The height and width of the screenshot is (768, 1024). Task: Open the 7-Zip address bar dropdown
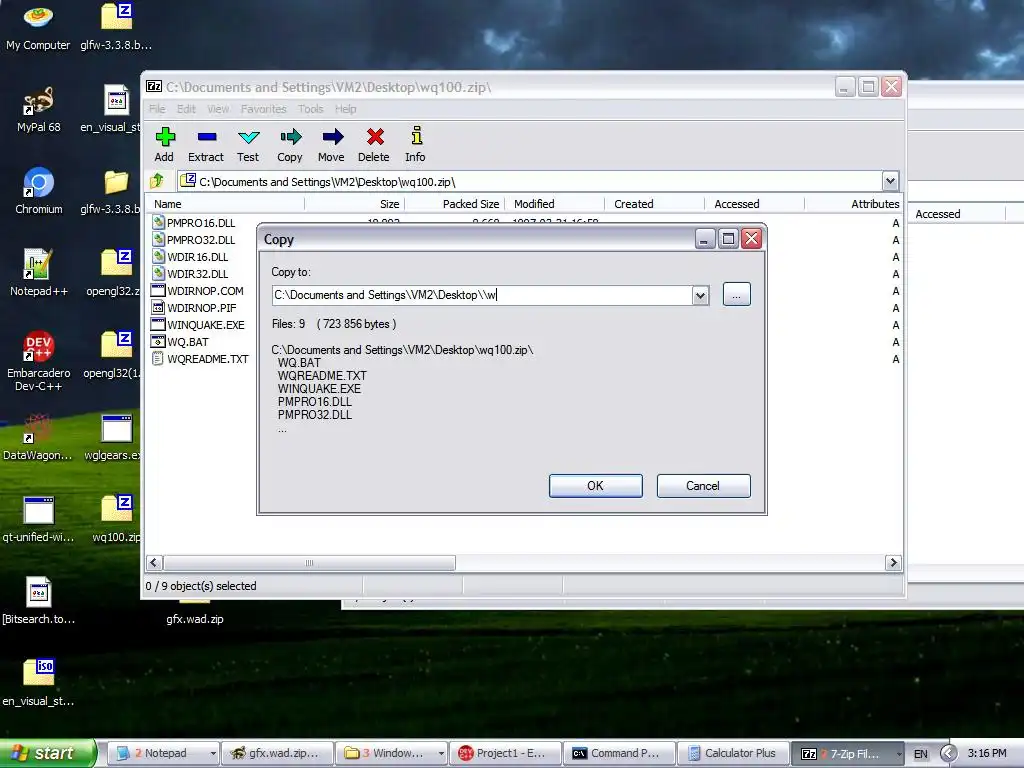click(890, 181)
